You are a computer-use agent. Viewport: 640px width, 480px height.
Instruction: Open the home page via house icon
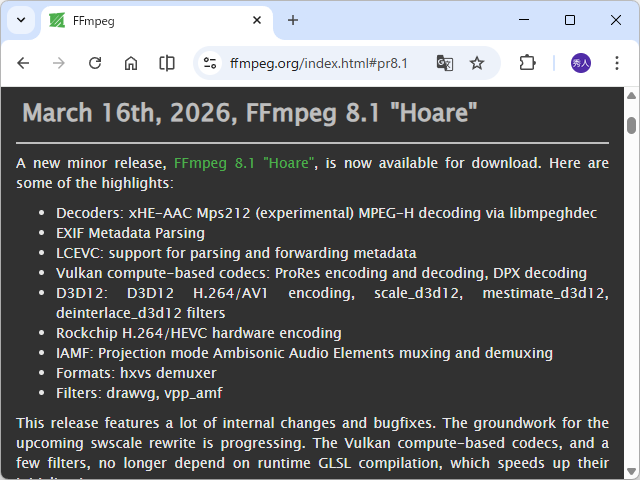click(131, 63)
